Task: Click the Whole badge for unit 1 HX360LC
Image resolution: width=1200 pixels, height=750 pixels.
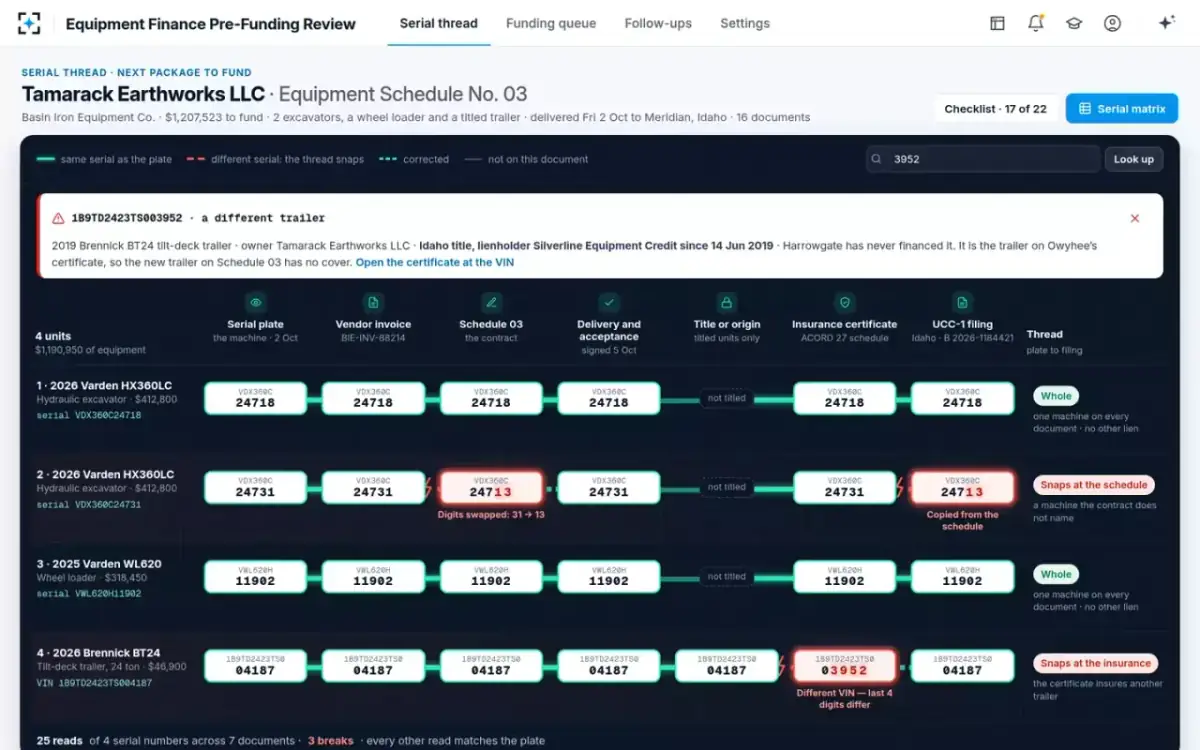Action: (1056, 396)
